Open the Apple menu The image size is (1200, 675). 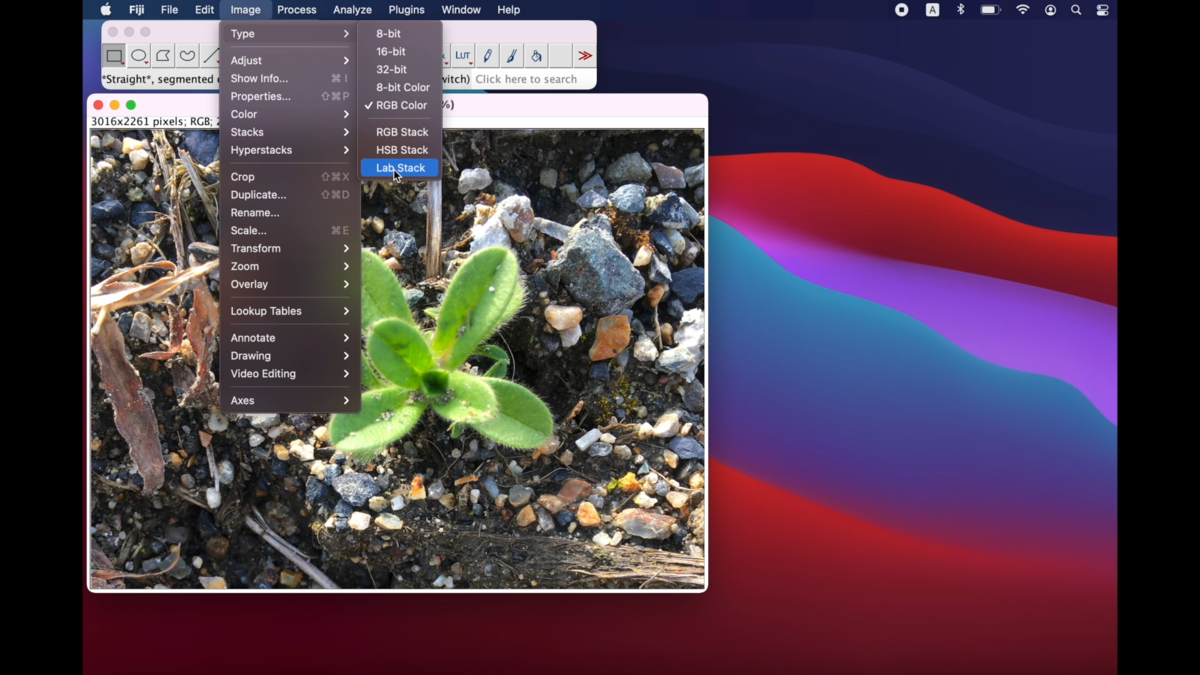pos(106,10)
